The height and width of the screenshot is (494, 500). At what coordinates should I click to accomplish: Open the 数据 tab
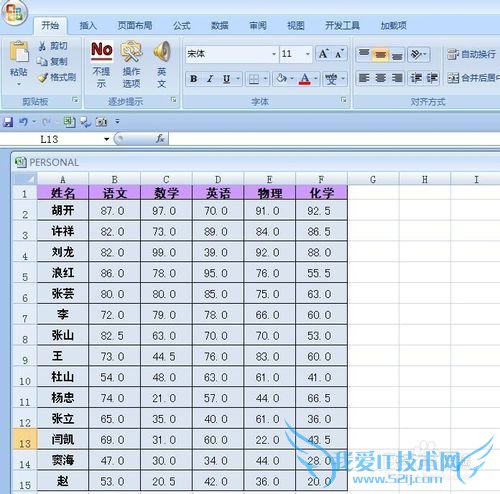click(220, 26)
